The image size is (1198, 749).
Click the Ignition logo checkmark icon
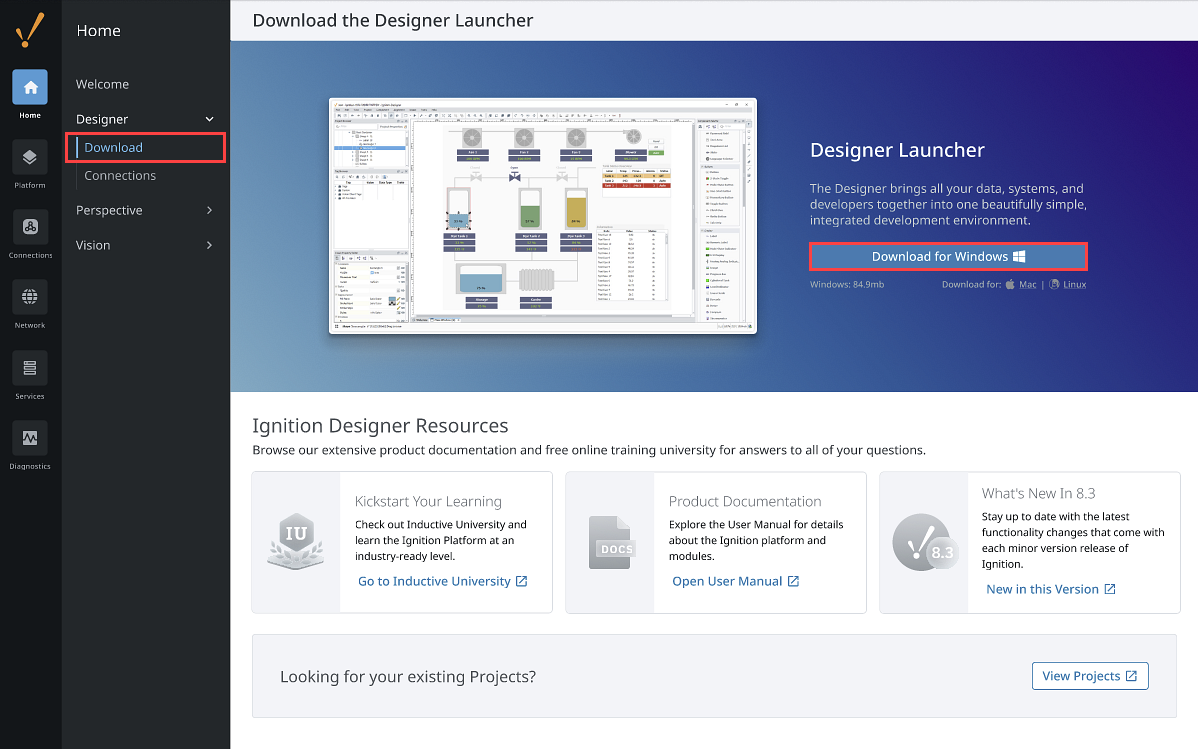tap(30, 31)
